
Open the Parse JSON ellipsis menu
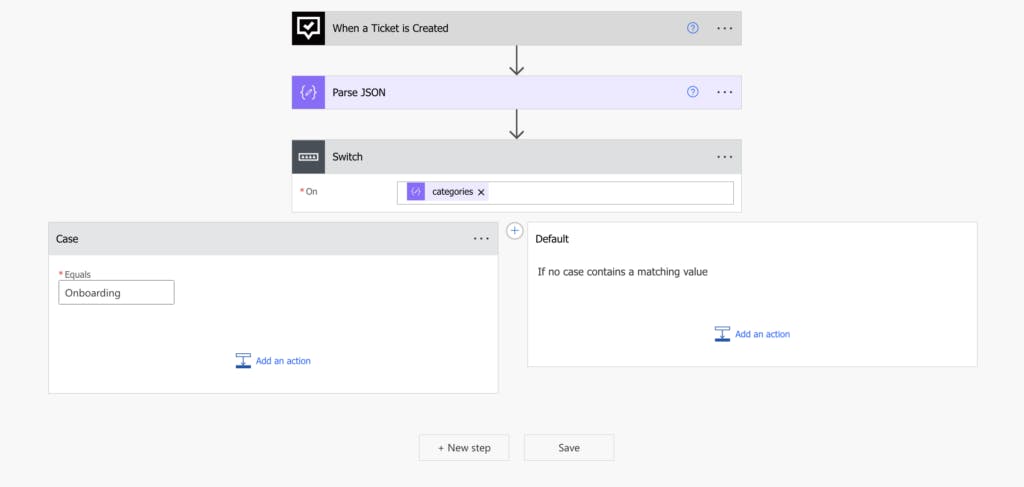[725, 92]
